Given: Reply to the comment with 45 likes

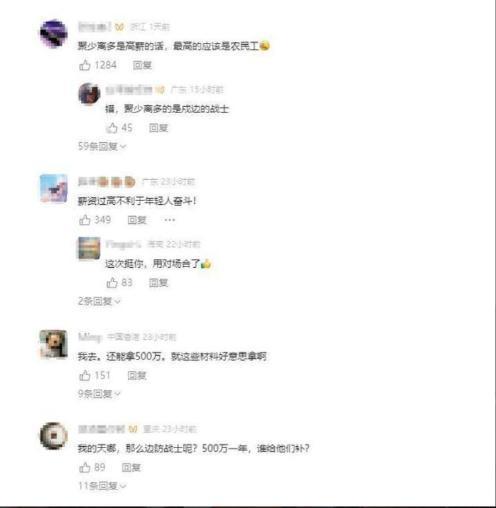Looking at the screenshot, I should (x=158, y=128).
